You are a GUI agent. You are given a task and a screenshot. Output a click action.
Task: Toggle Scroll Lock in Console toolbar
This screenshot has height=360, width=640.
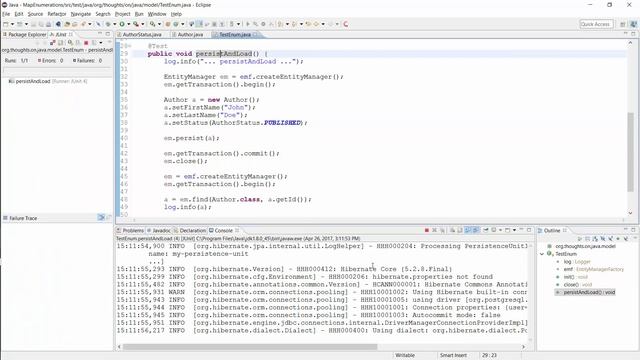click(460, 230)
